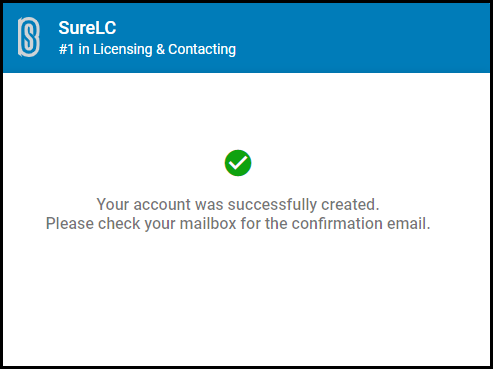
Task: Click the word 'Your' starting the message
Action: [x=113, y=204]
